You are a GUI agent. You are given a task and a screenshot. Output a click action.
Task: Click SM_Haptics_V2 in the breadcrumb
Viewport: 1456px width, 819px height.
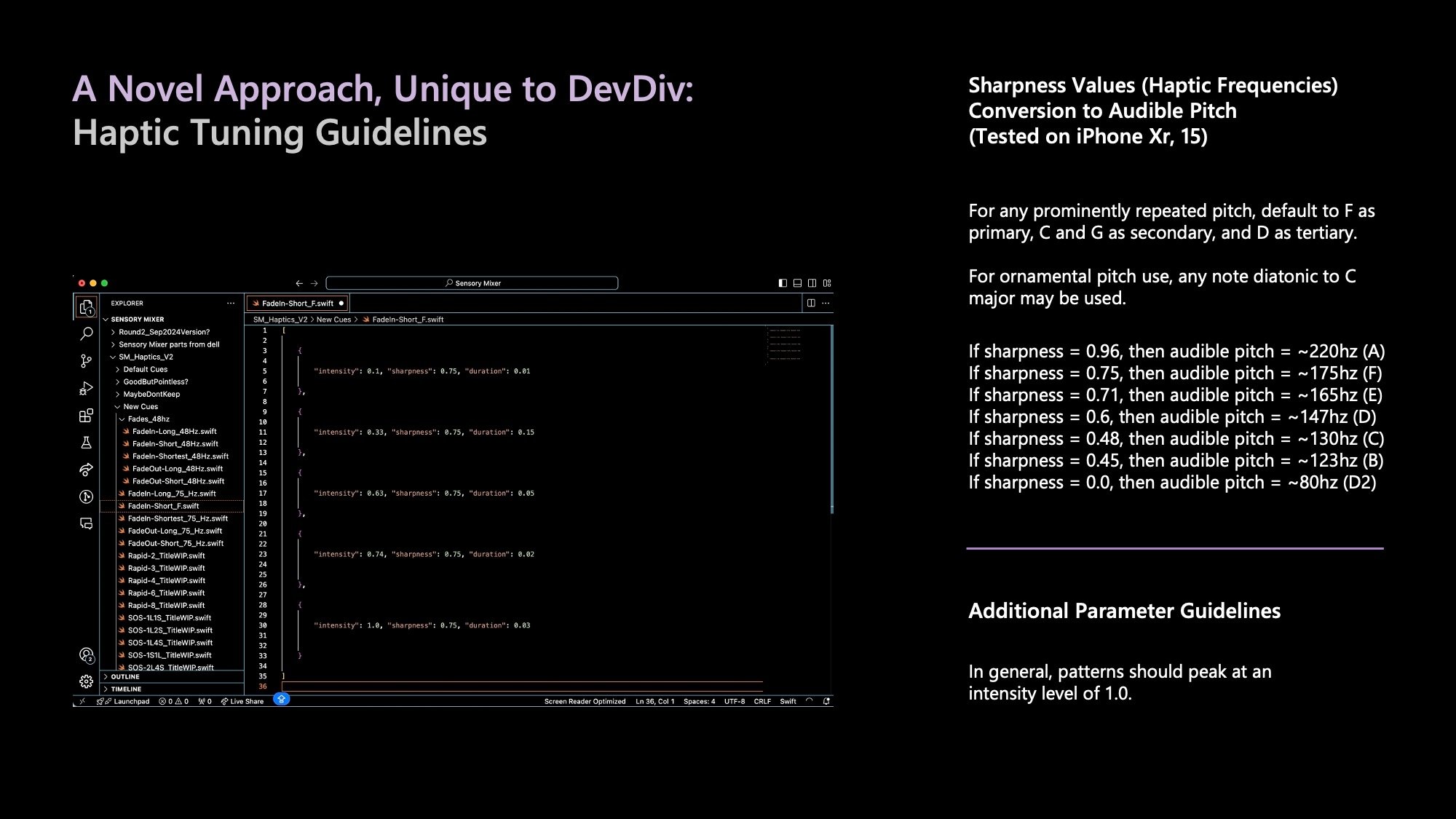pos(280,320)
